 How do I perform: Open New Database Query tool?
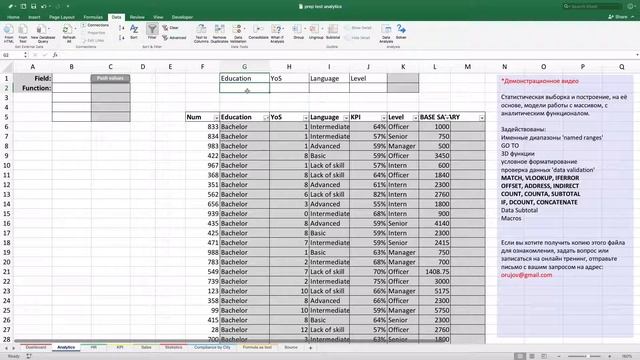point(42,33)
